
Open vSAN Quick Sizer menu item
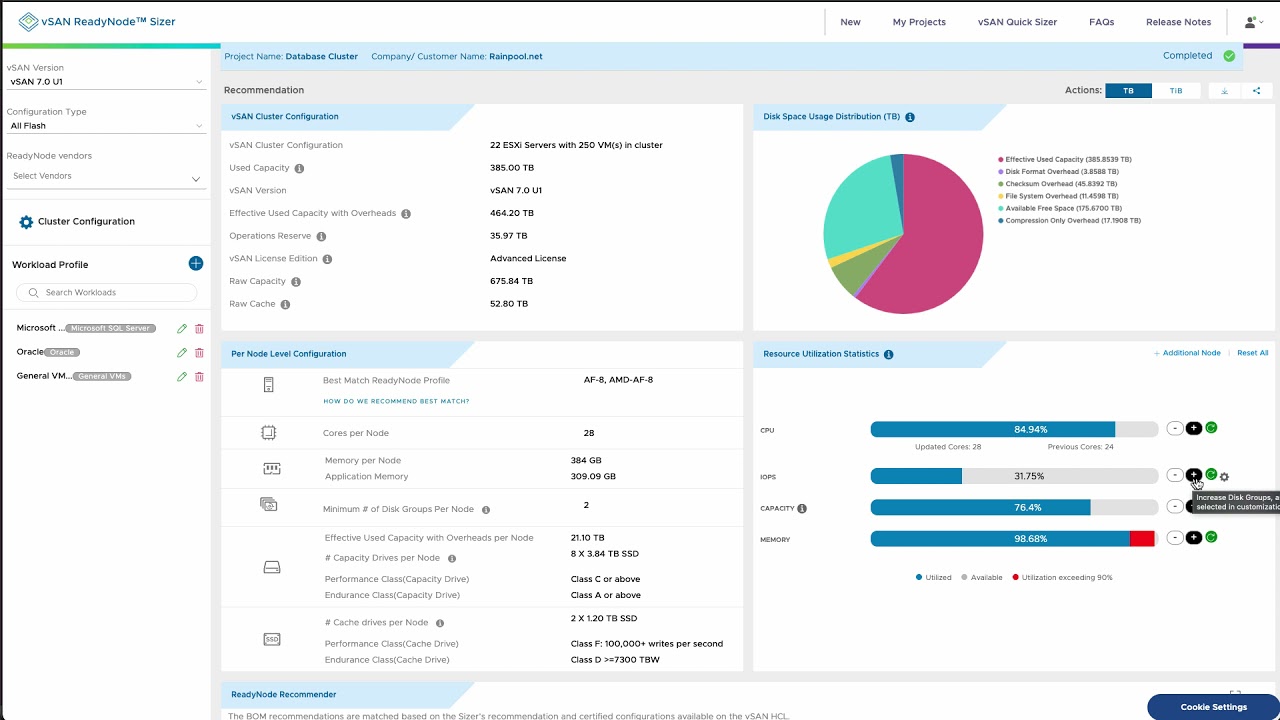[1017, 22]
